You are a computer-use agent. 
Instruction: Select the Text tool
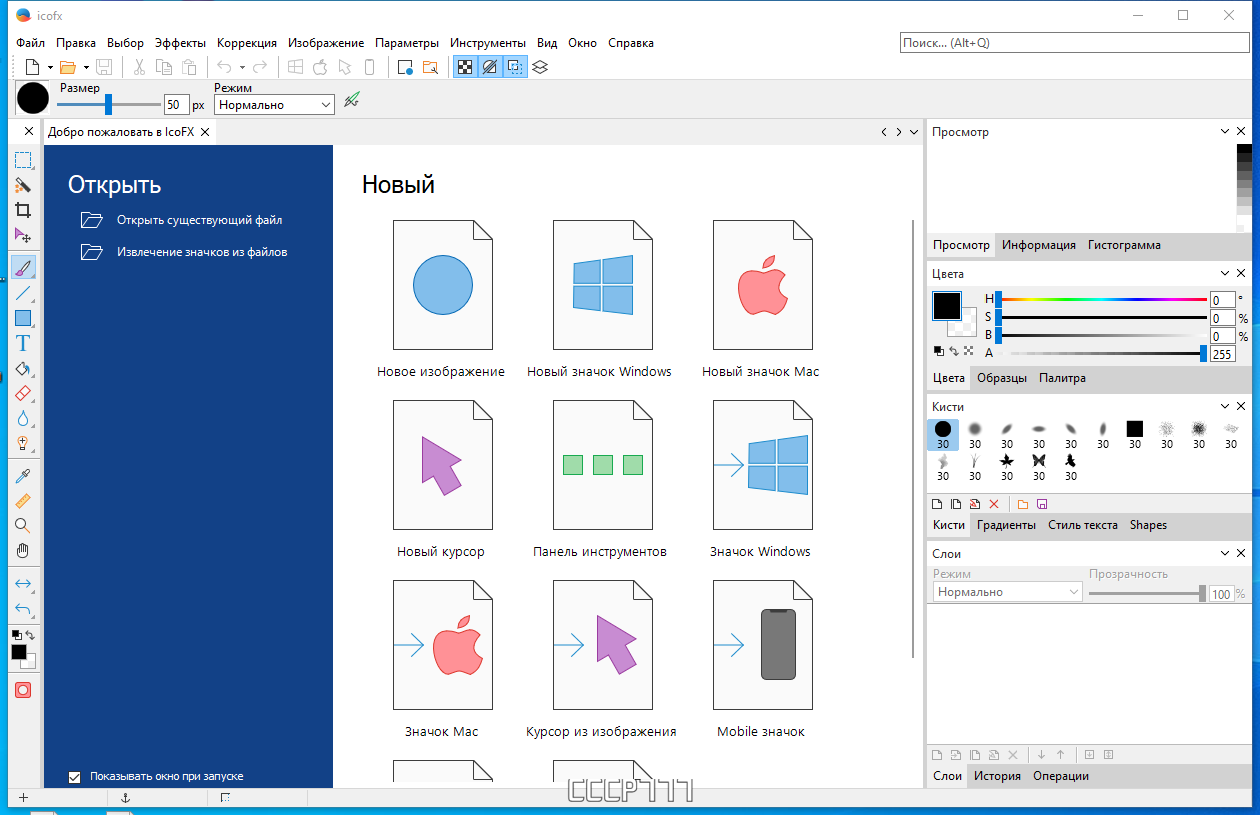click(22, 342)
